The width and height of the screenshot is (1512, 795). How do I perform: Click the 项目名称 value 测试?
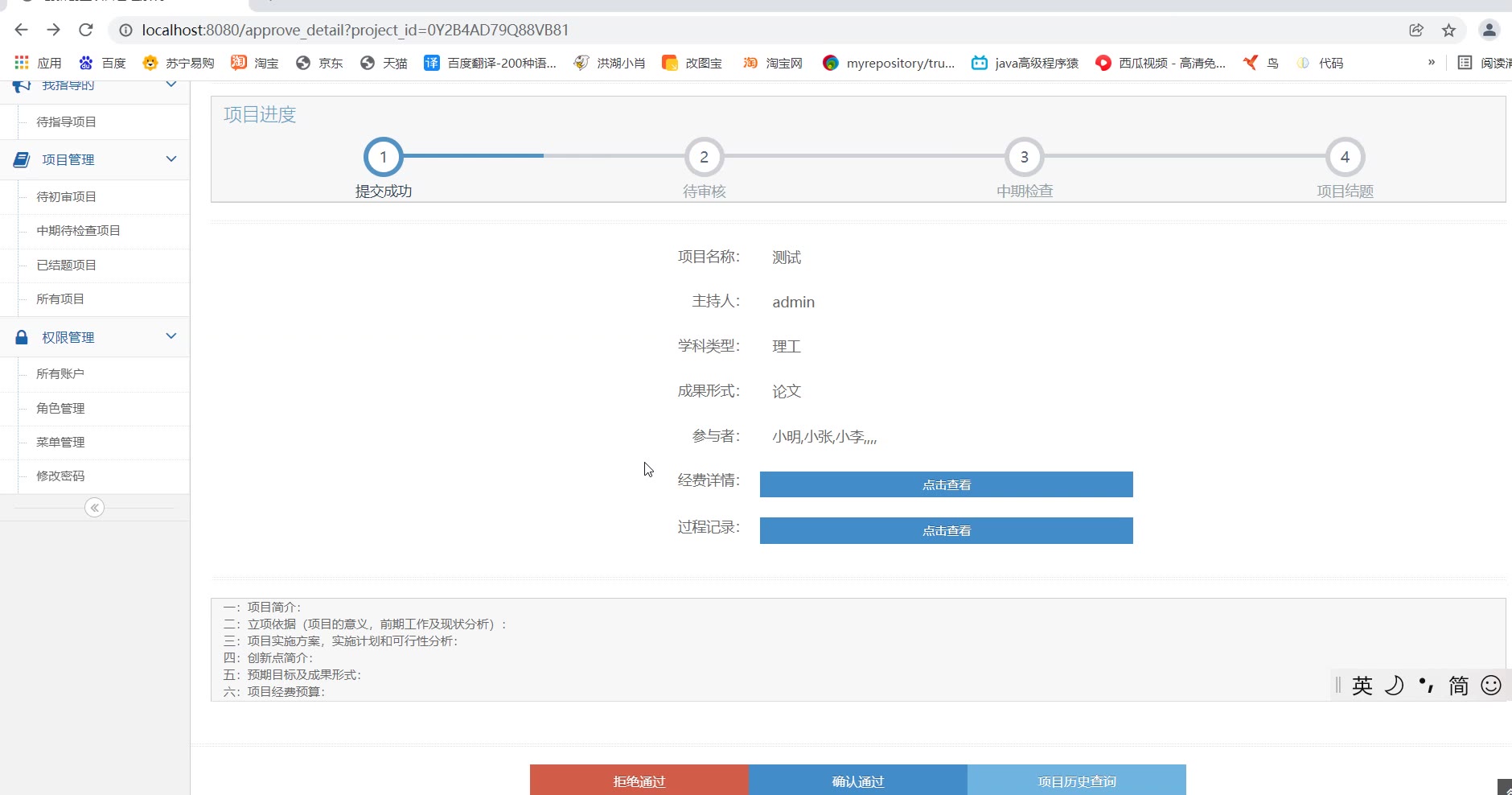click(x=787, y=257)
